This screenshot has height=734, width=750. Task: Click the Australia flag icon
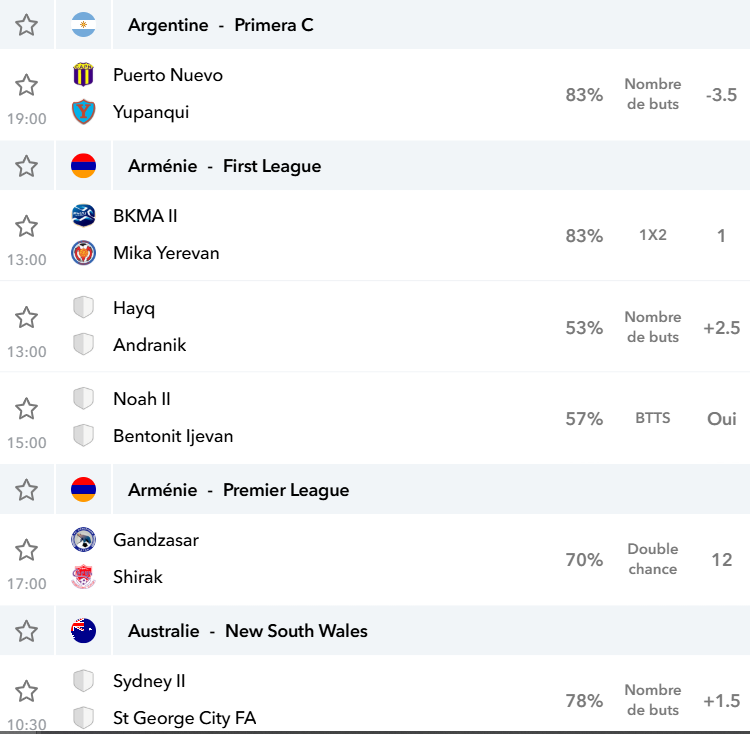[83, 631]
